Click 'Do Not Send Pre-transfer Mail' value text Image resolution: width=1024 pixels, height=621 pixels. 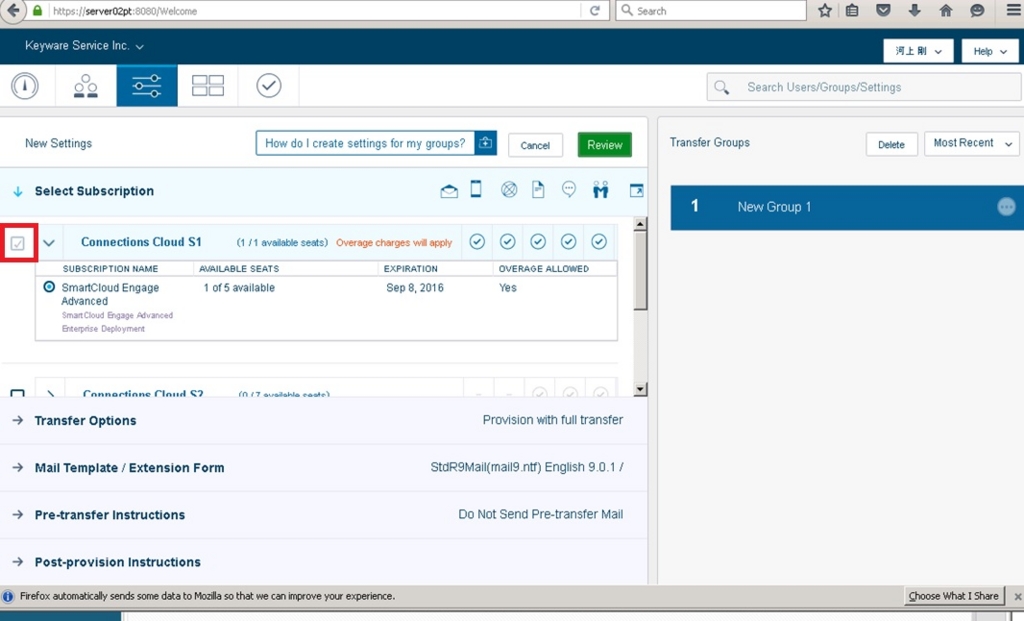[x=540, y=514]
